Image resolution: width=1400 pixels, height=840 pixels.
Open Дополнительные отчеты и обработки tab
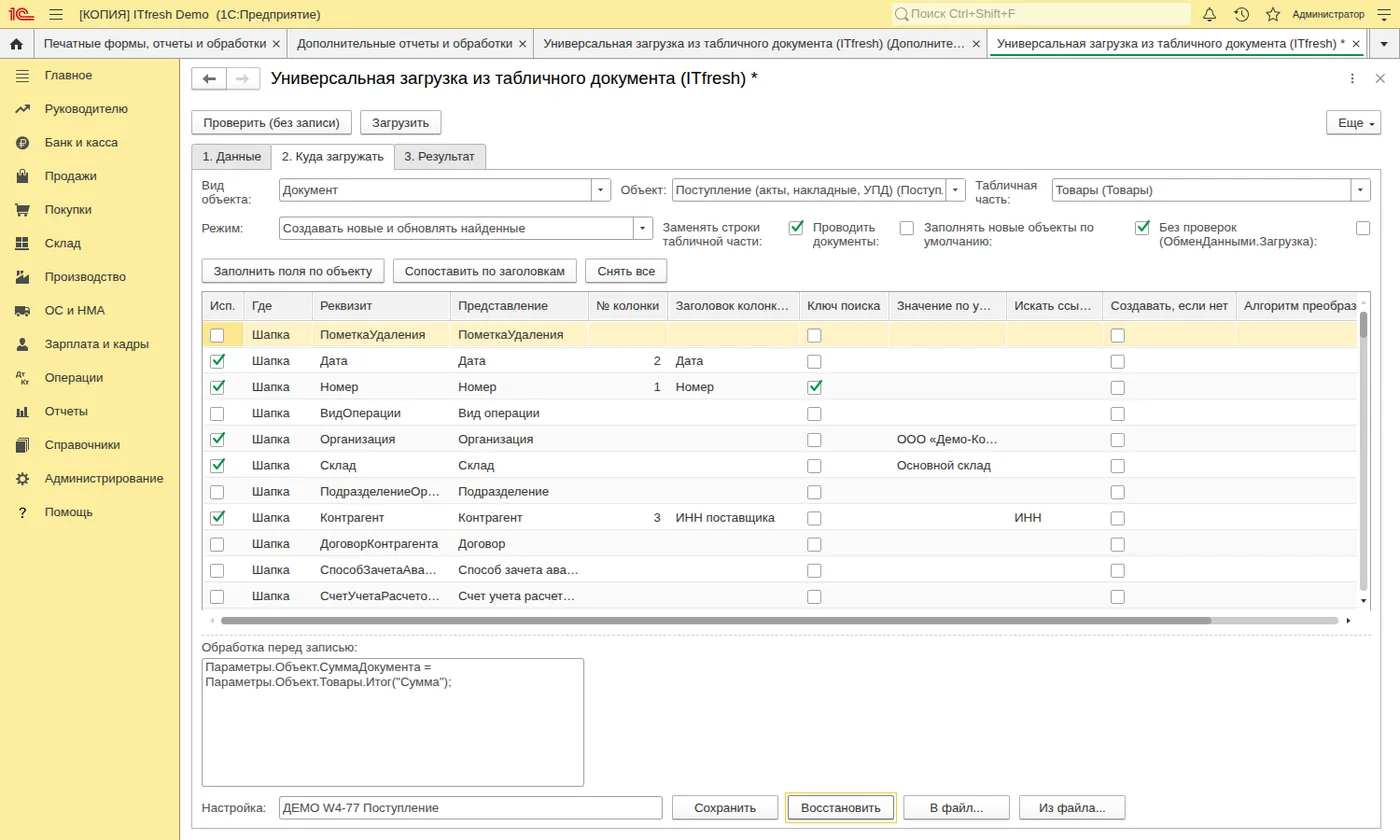coord(404,44)
